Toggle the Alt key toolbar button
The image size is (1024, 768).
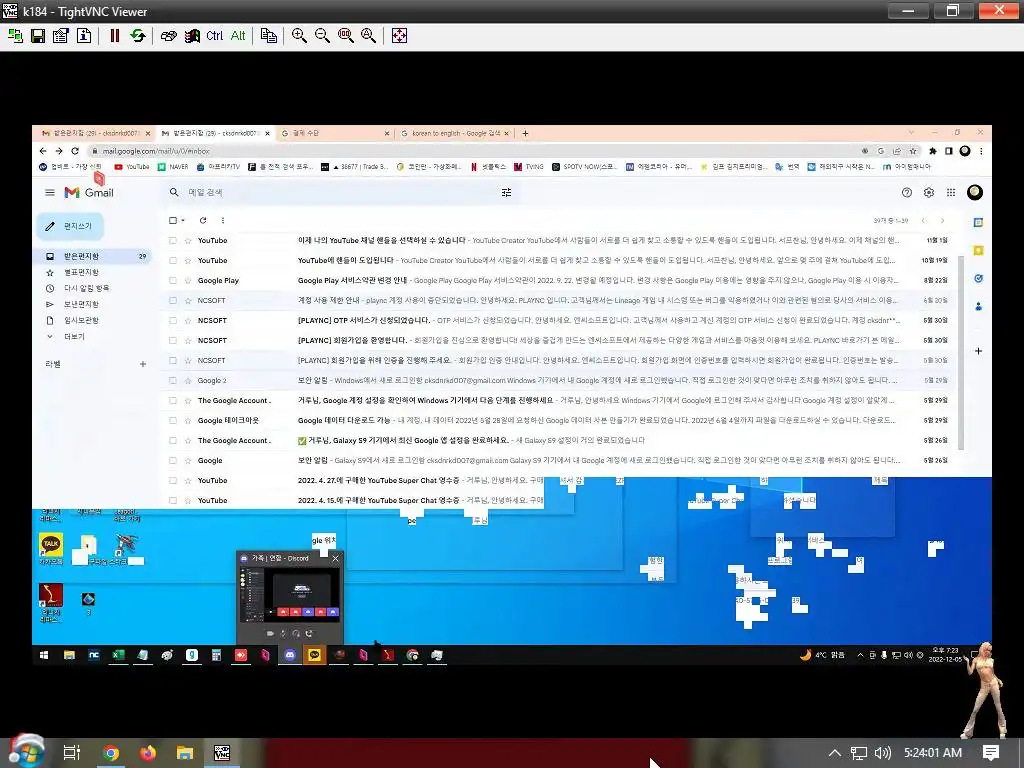point(238,35)
